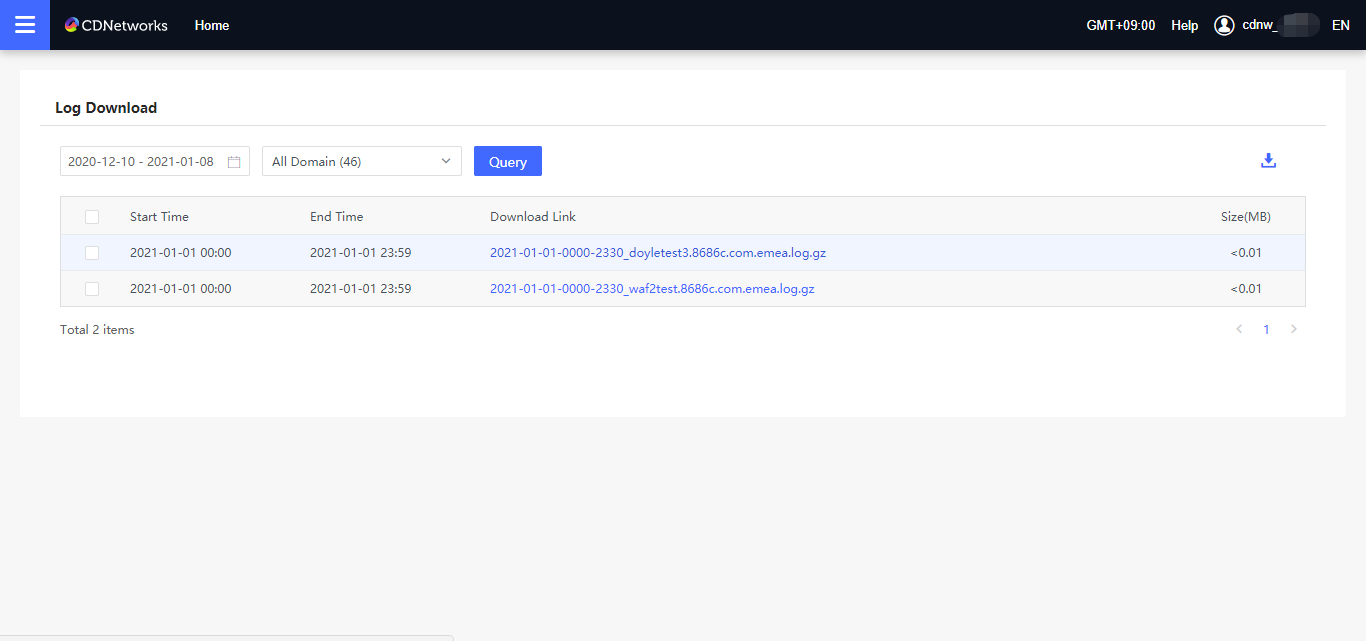This screenshot has width=1366, height=641.
Task: Download the doyletest3 log file link
Action: (657, 252)
